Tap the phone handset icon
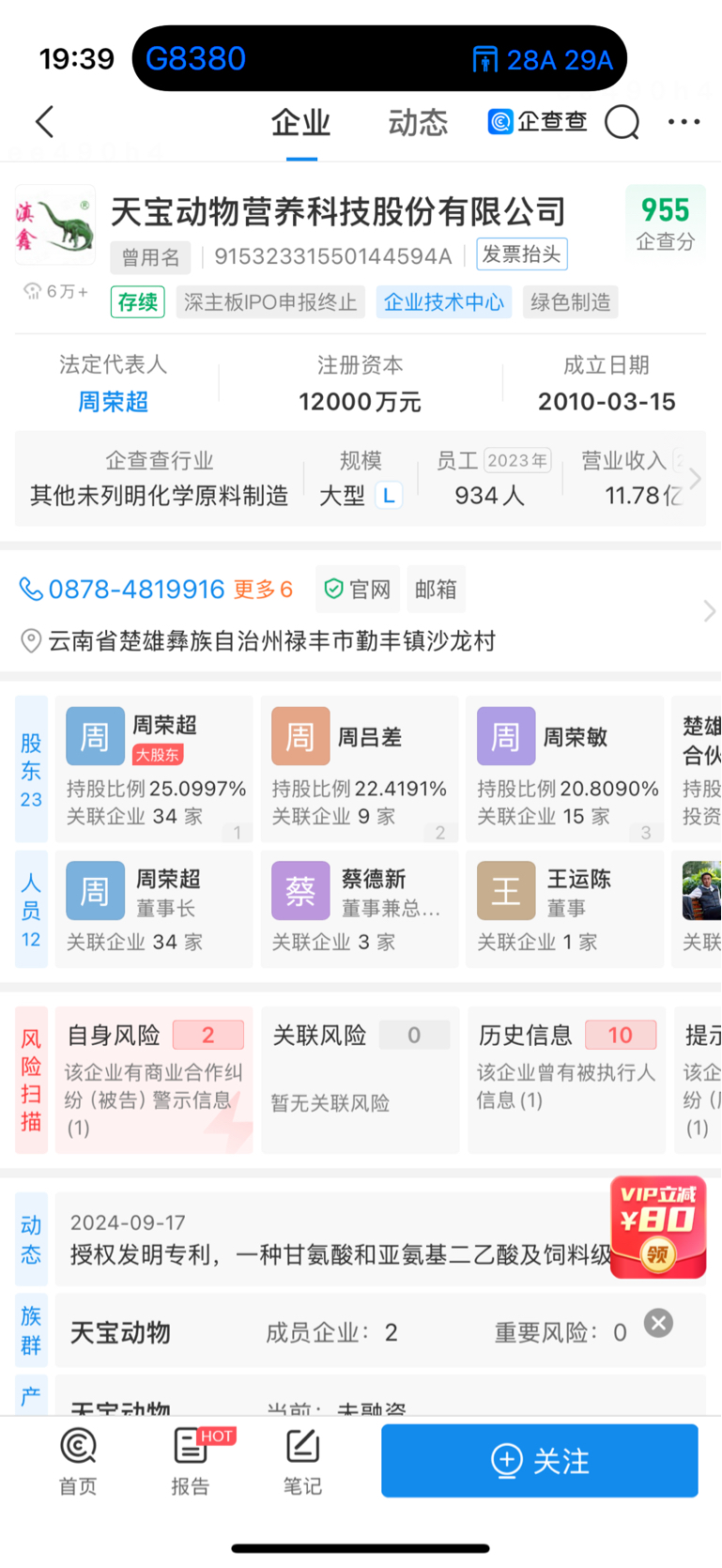Viewport: 722px width, 1568px height. 31,590
